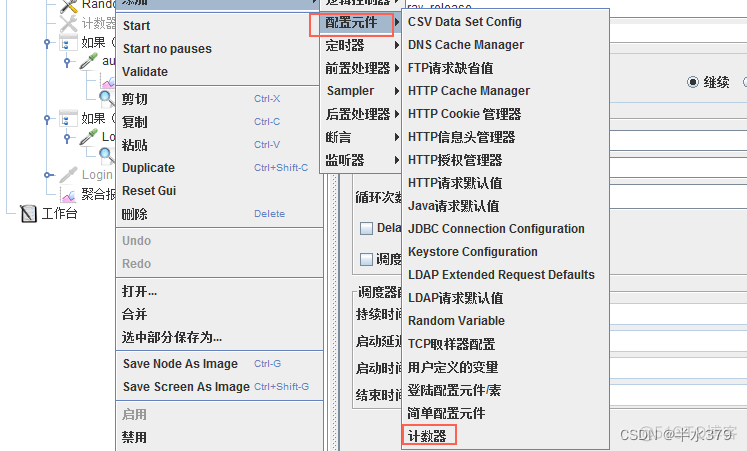Select 登陆配置元件/素
This screenshot has width=747, height=451.
click(505, 390)
